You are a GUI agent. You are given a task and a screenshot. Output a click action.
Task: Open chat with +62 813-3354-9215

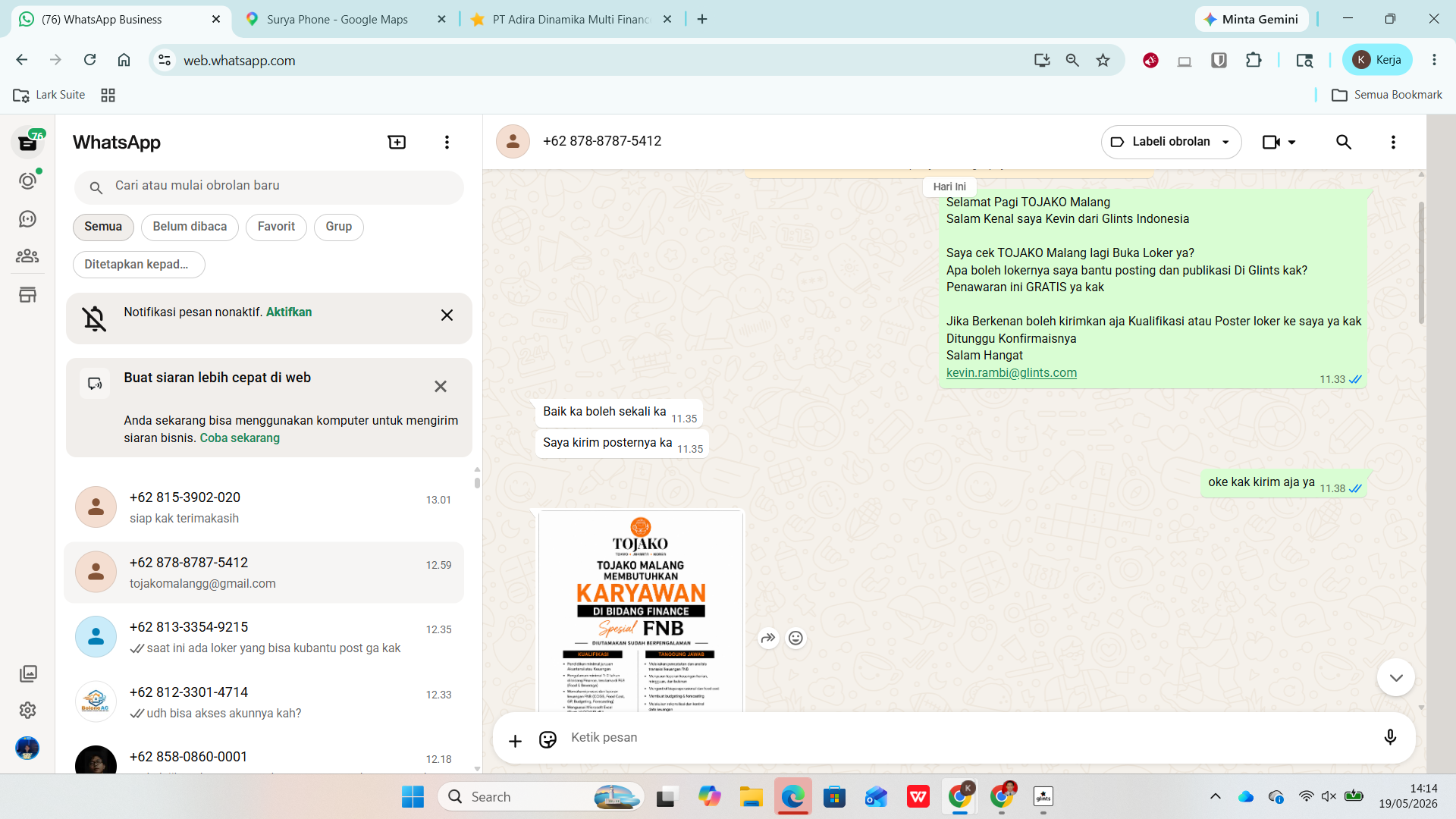coord(264,637)
